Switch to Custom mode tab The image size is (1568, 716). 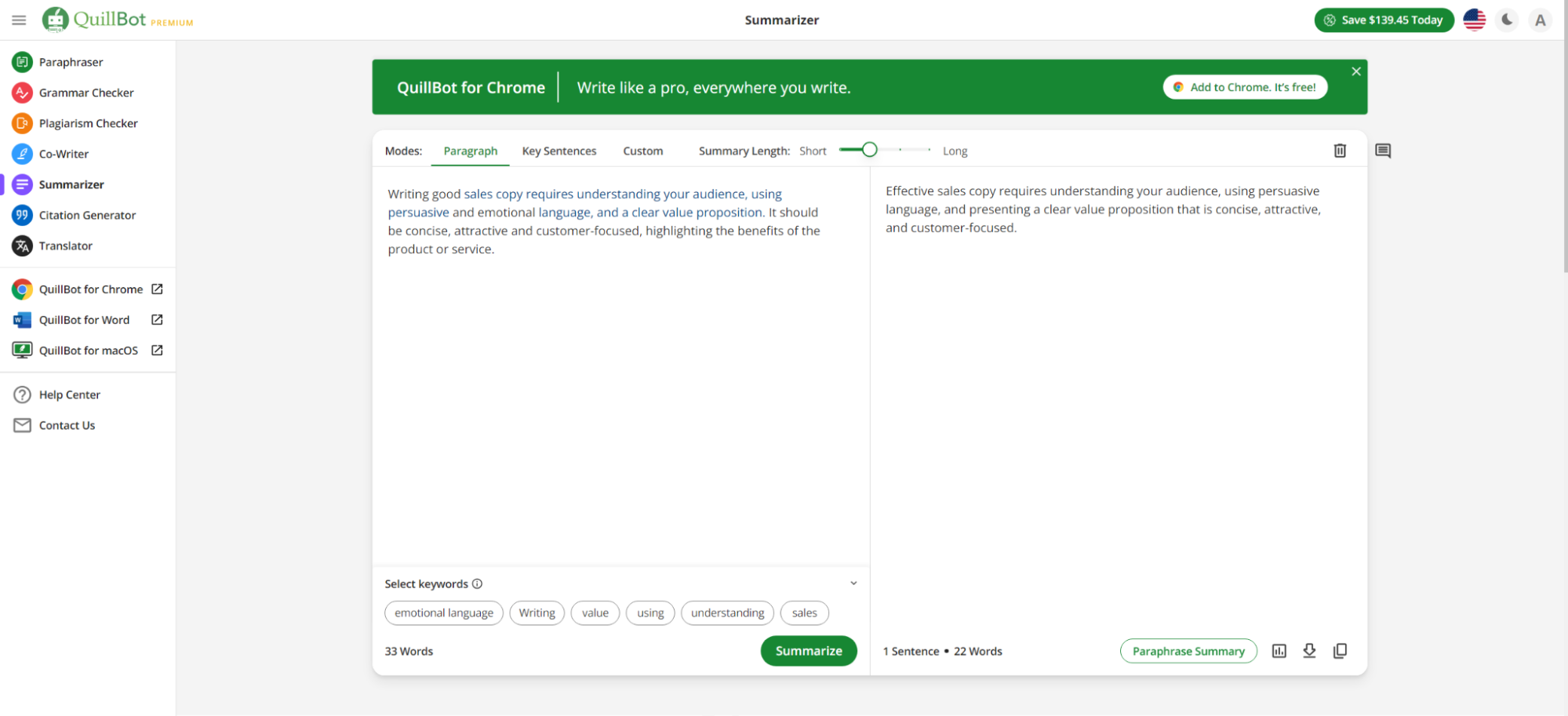(x=643, y=151)
